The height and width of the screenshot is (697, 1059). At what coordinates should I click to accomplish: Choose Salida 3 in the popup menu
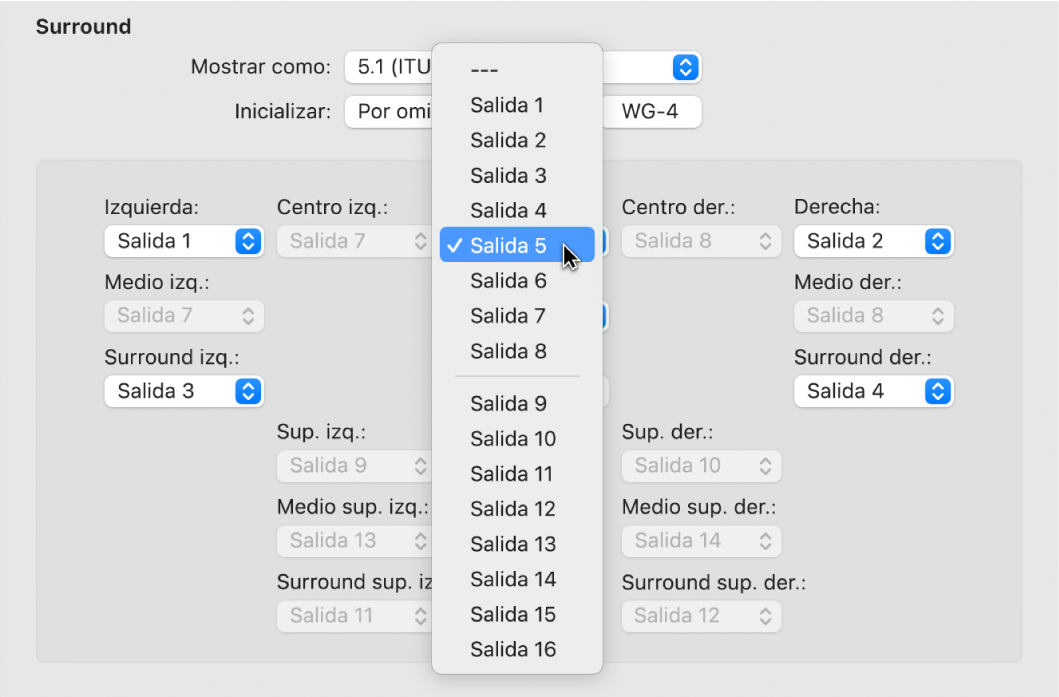(507, 176)
